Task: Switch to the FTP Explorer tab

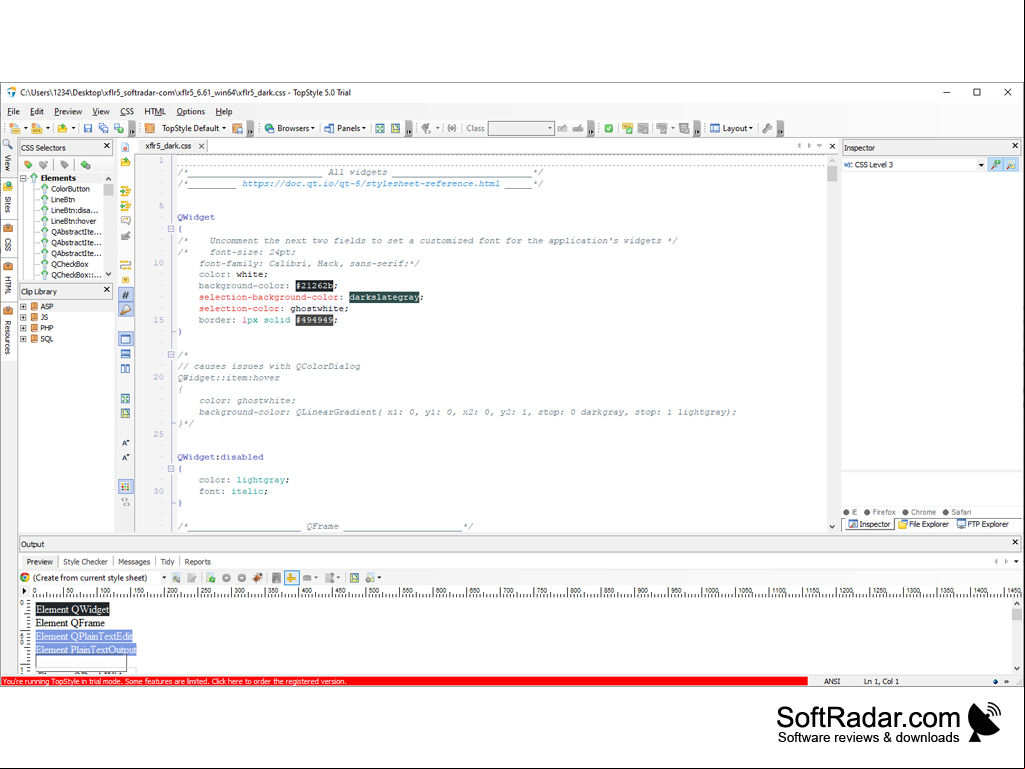Action: tap(983, 524)
